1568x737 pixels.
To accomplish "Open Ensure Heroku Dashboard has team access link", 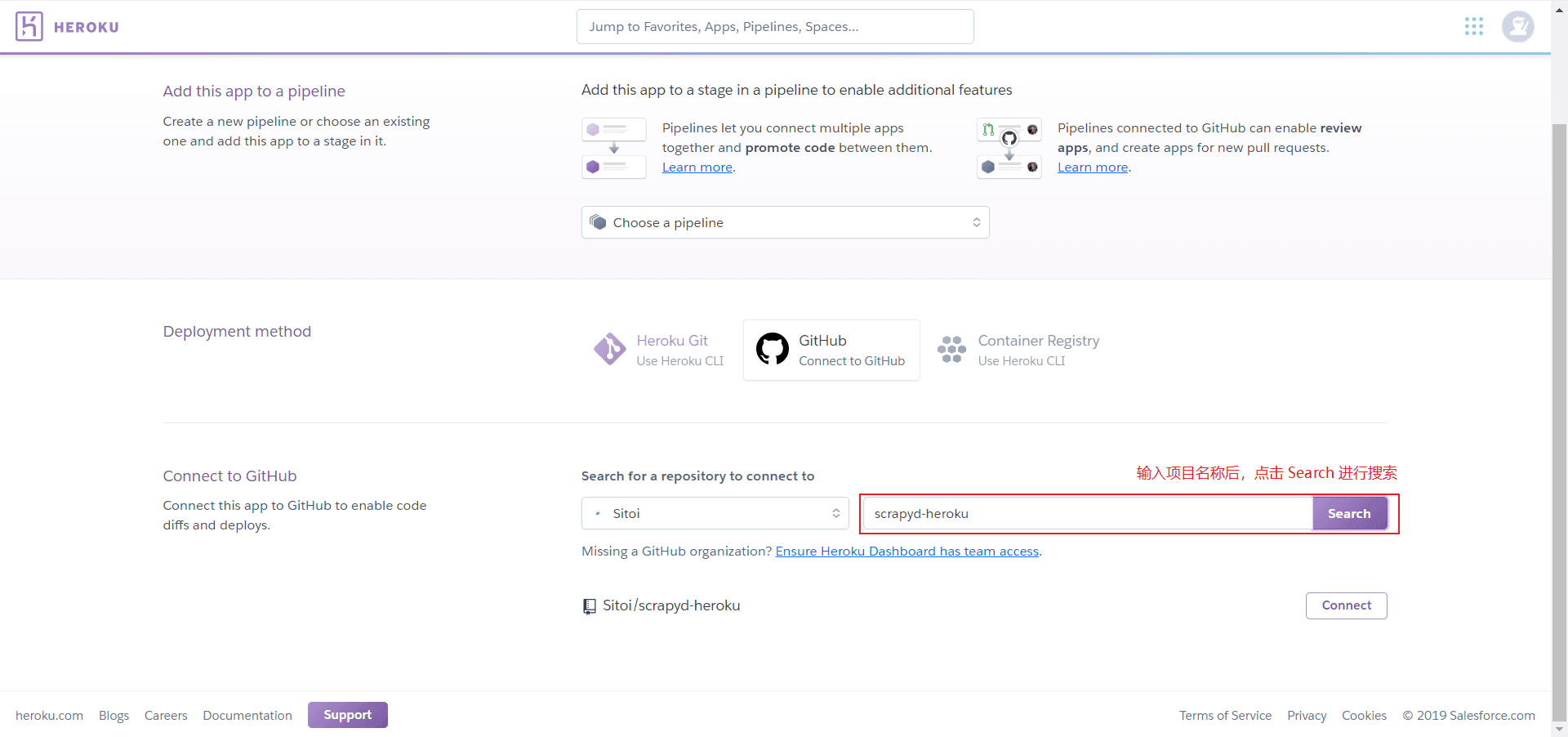I will tap(906, 552).
